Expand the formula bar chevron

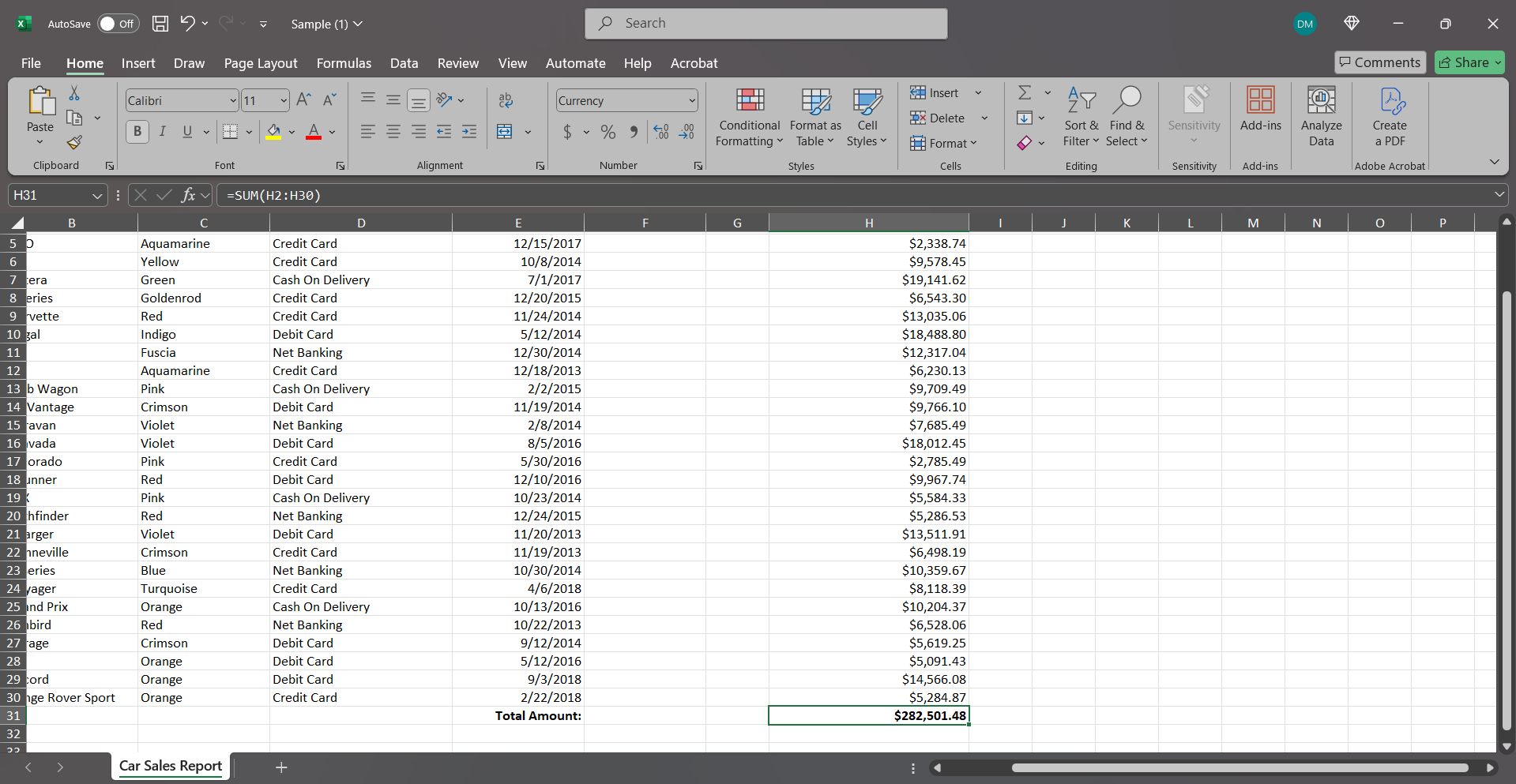click(1499, 194)
